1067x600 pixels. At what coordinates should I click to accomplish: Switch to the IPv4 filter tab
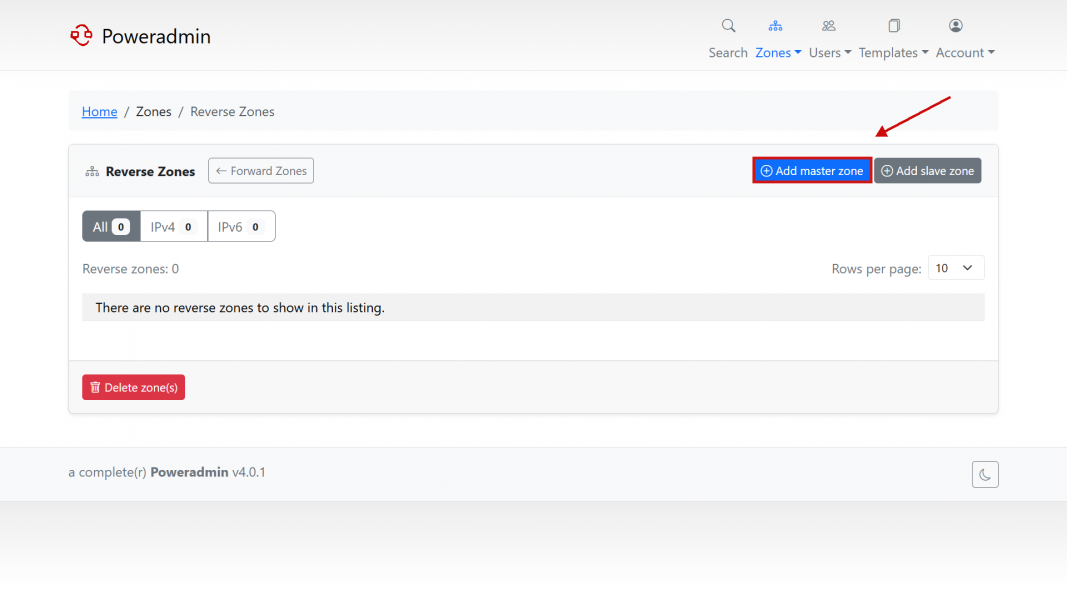tap(173, 227)
